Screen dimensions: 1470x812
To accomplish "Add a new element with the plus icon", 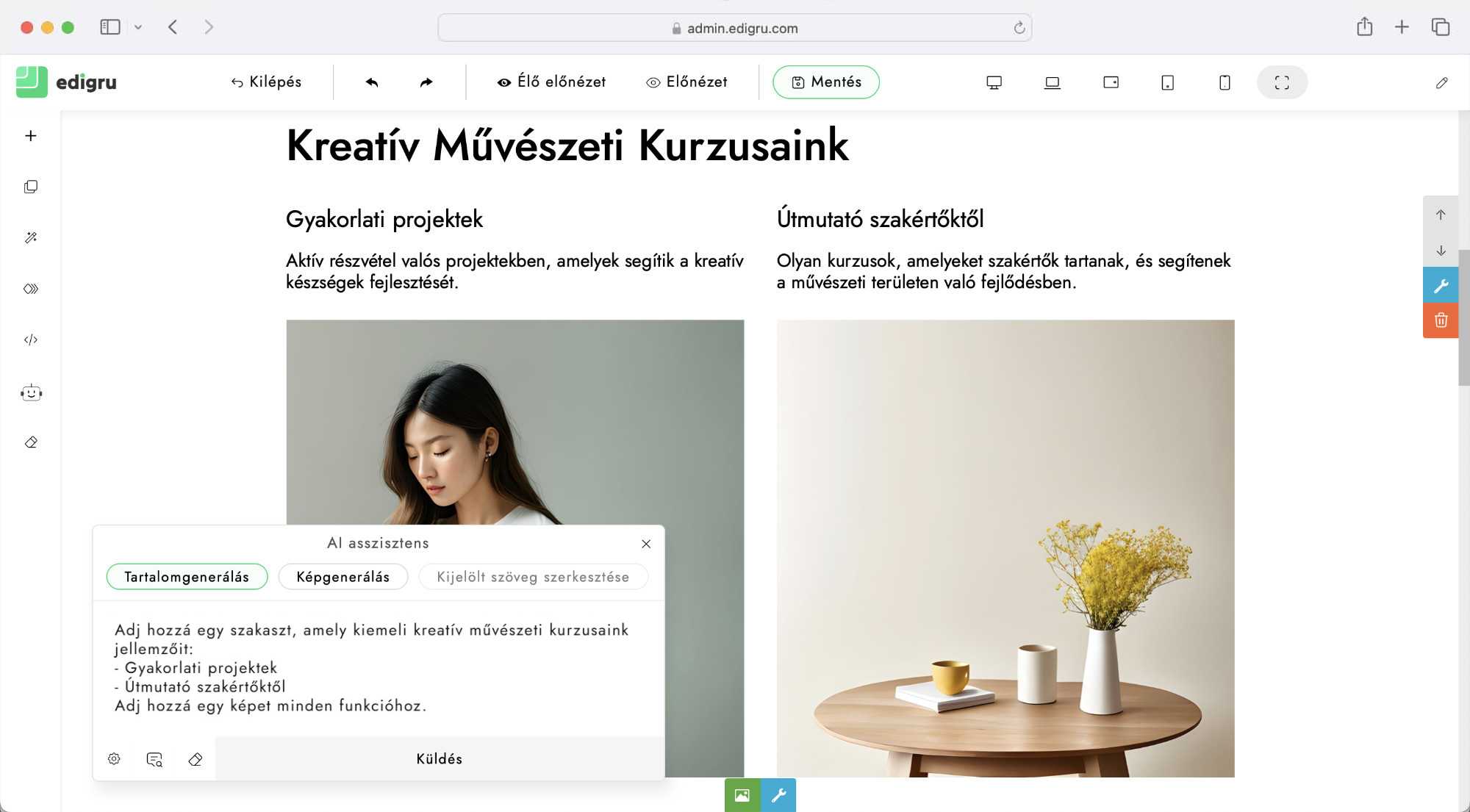I will [x=31, y=135].
